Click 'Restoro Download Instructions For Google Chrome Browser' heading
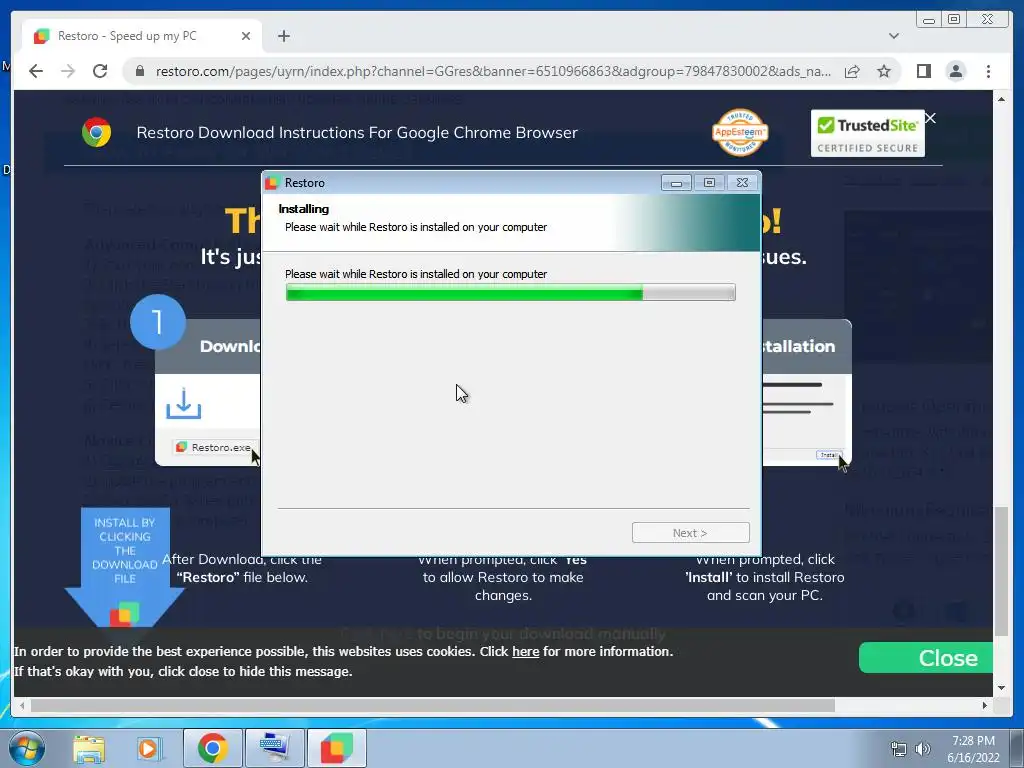This screenshot has width=1024, height=768. [x=357, y=133]
